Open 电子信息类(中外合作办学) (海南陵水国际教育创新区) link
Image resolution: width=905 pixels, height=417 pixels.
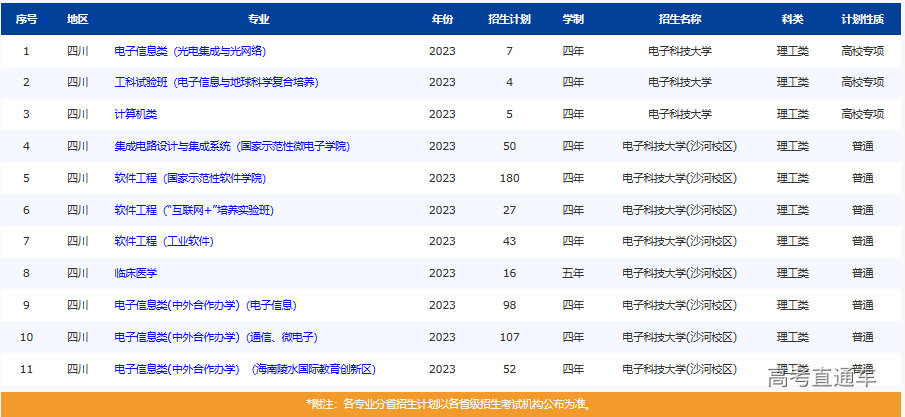[x=245, y=368]
